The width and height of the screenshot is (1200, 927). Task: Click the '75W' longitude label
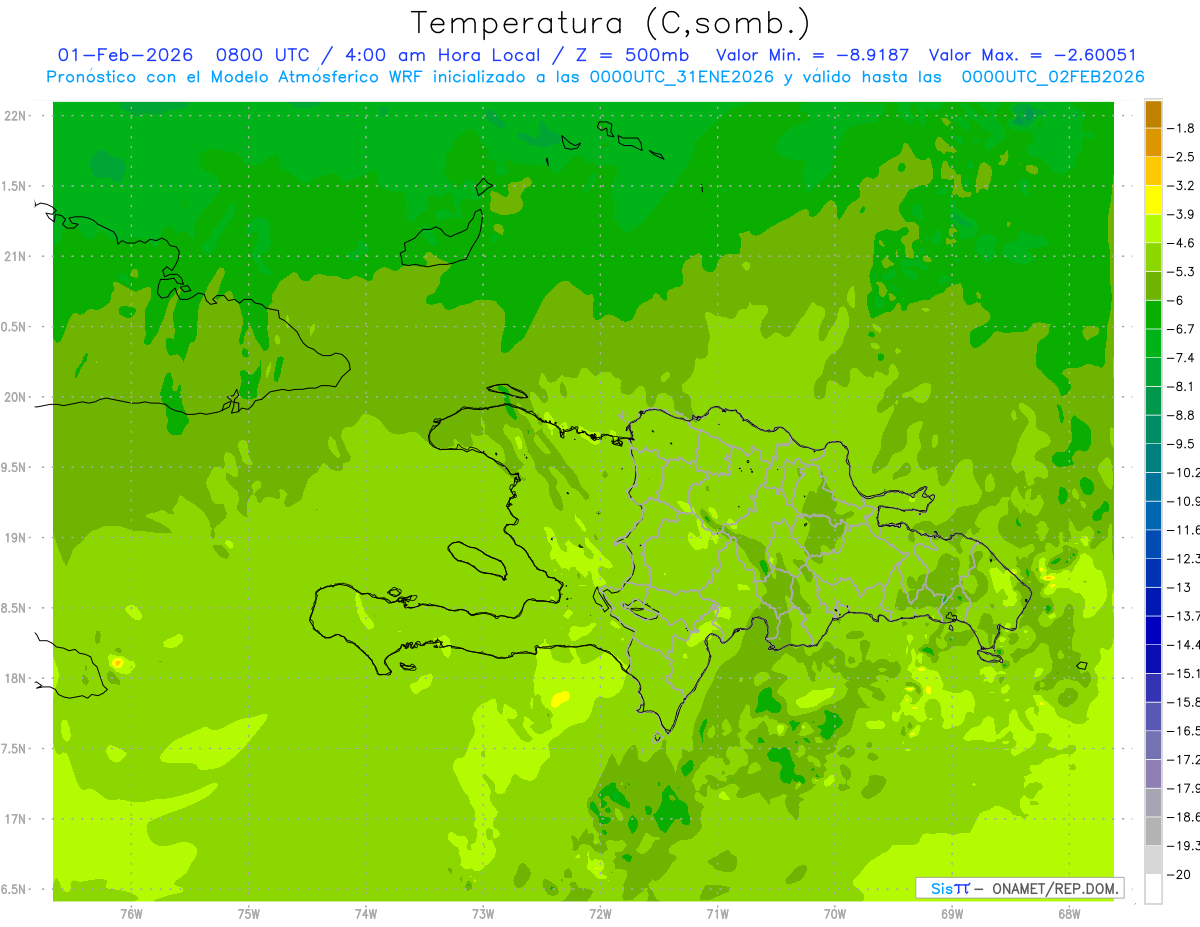(x=249, y=914)
